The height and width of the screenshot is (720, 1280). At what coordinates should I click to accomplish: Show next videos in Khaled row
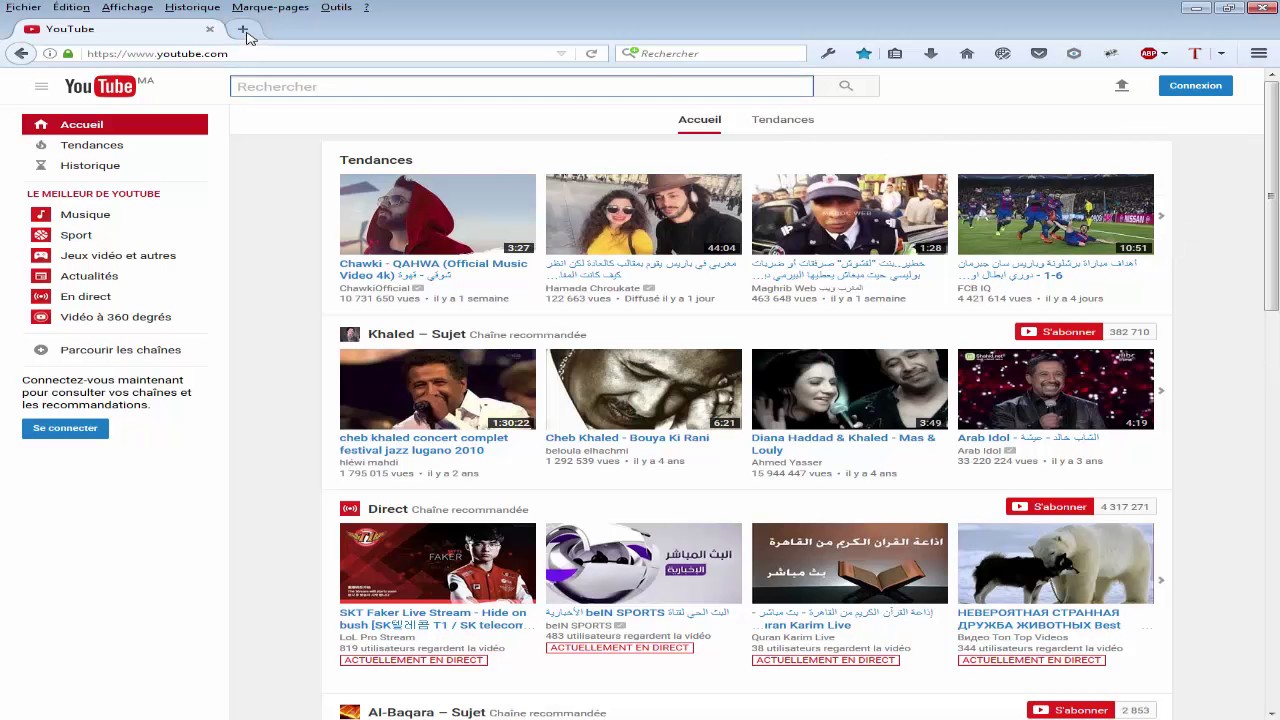coord(1161,391)
